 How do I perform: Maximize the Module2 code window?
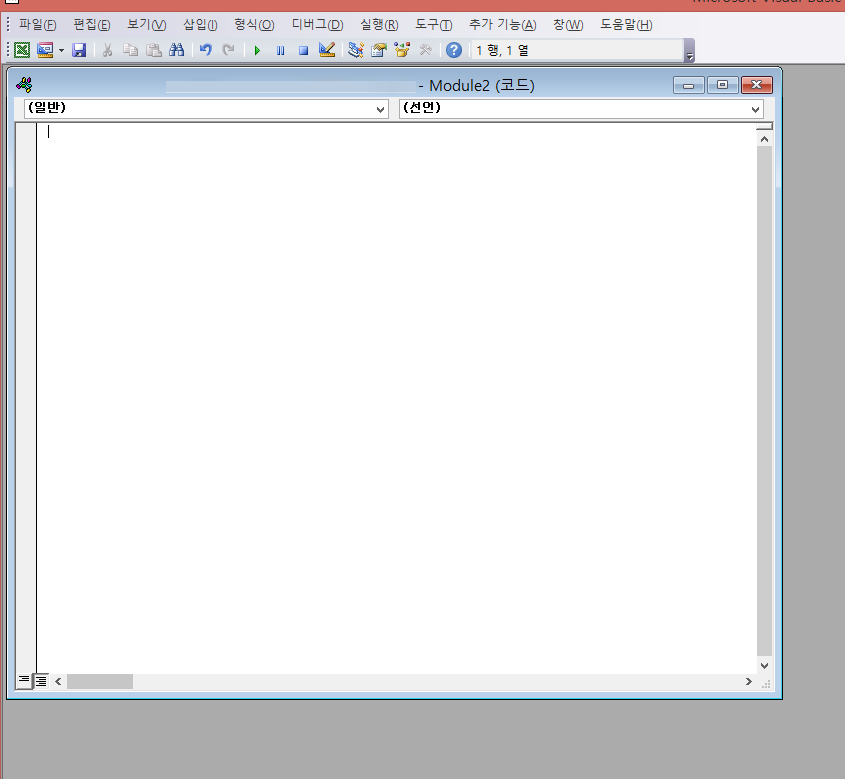click(722, 85)
